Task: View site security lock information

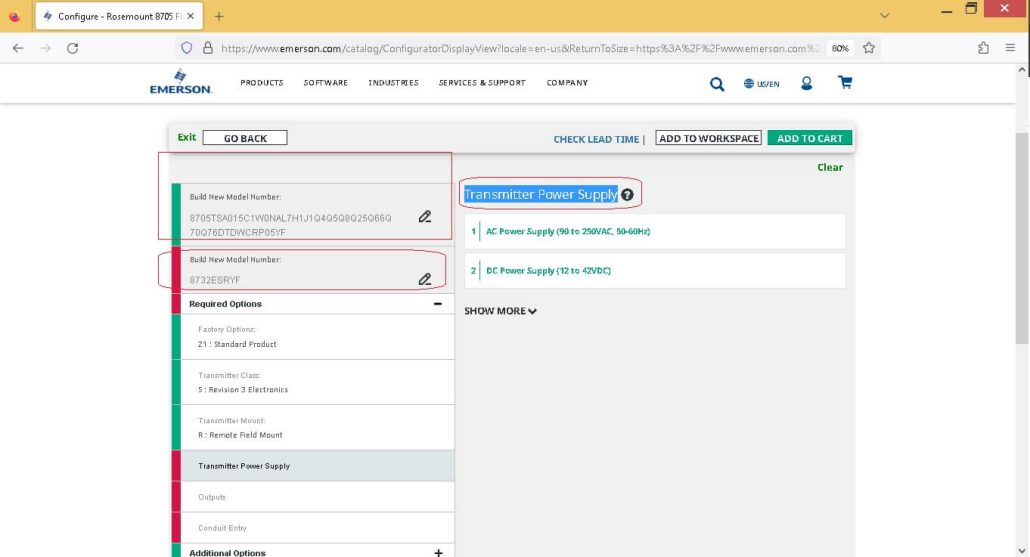Action: [x=208, y=48]
